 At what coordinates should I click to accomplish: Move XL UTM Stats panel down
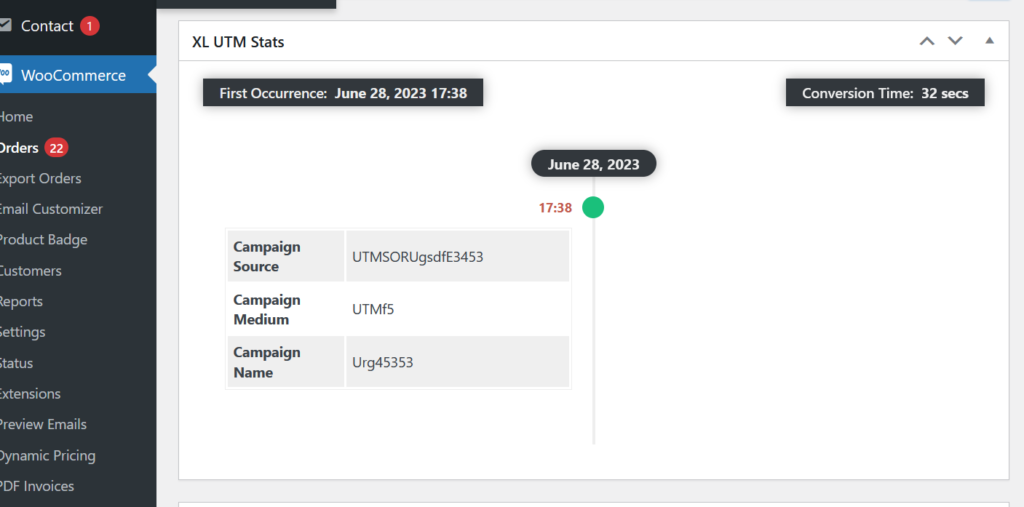point(955,41)
